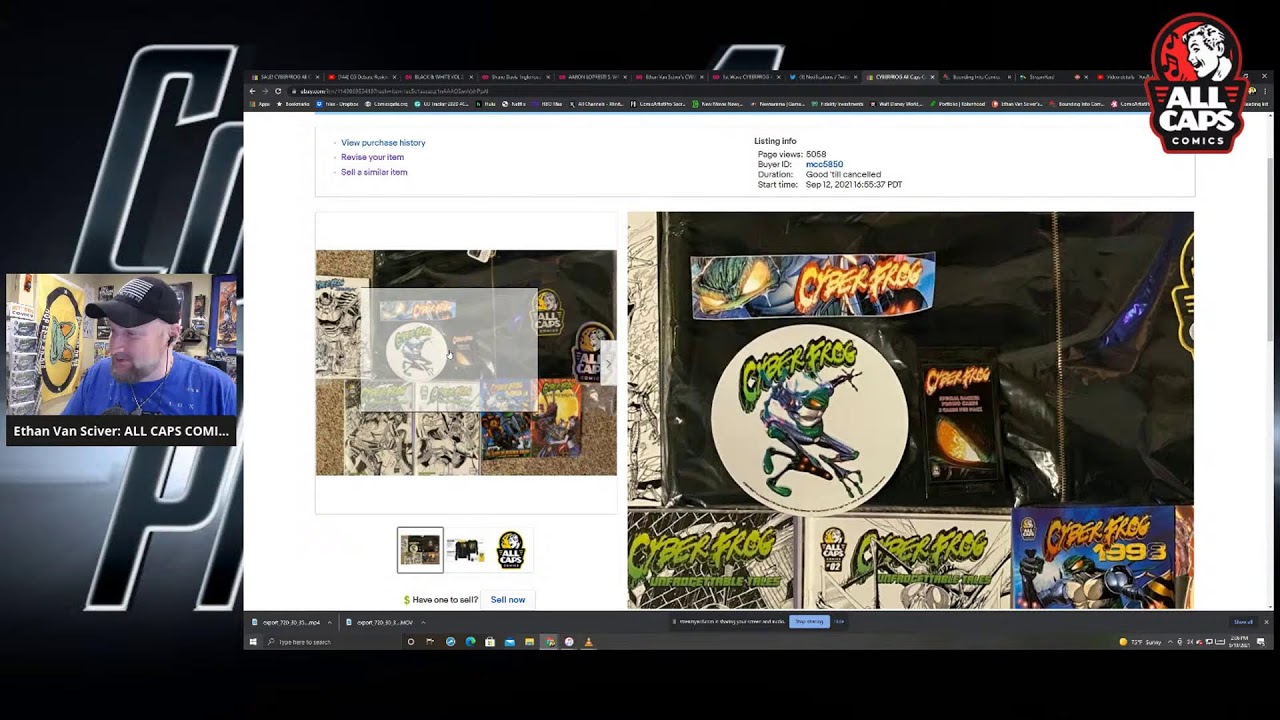Click the Sell now link

click(x=507, y=600)
